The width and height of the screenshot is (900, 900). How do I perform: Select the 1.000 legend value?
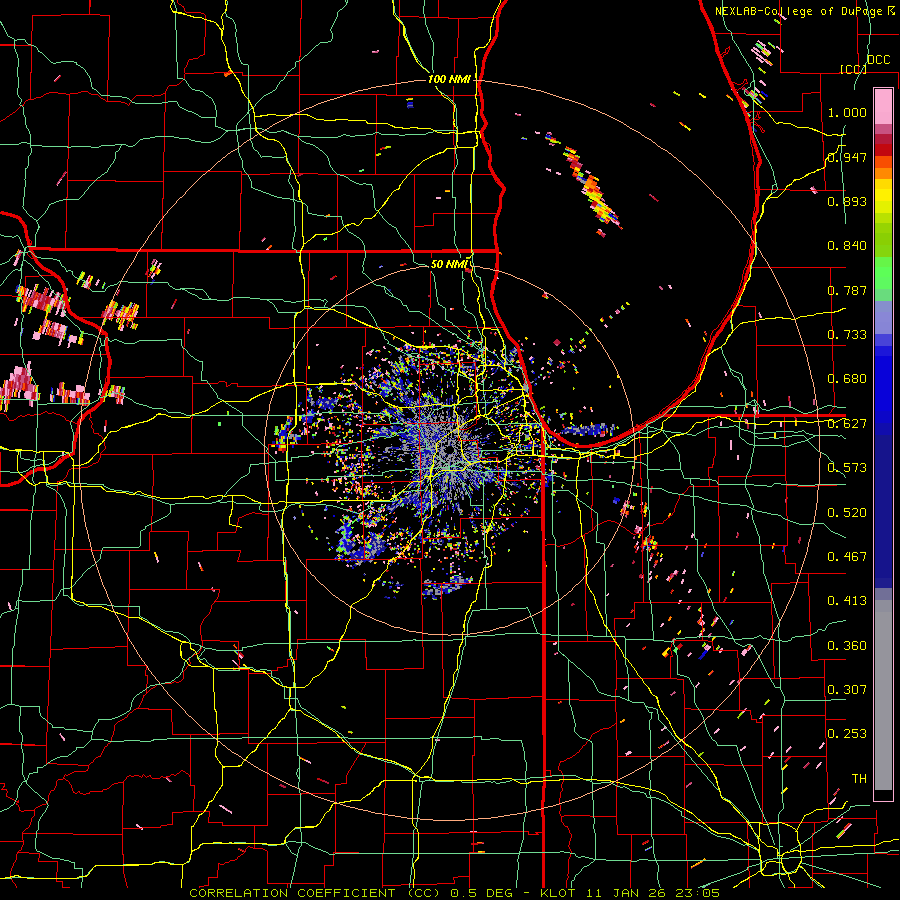tap(847, 112)
